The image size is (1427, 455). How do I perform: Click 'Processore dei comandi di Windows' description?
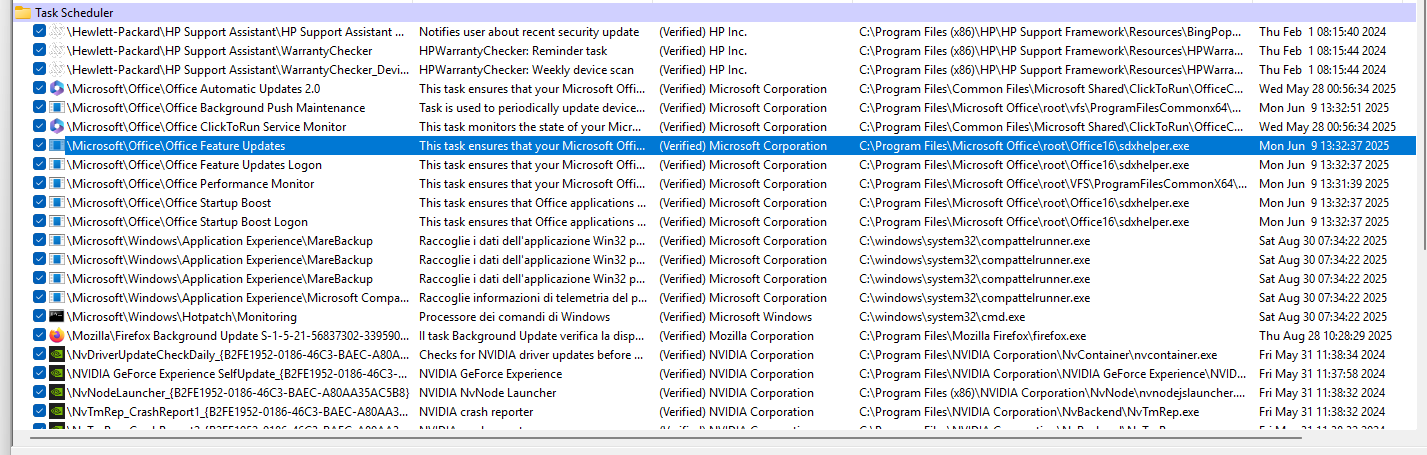coord(516,317)
